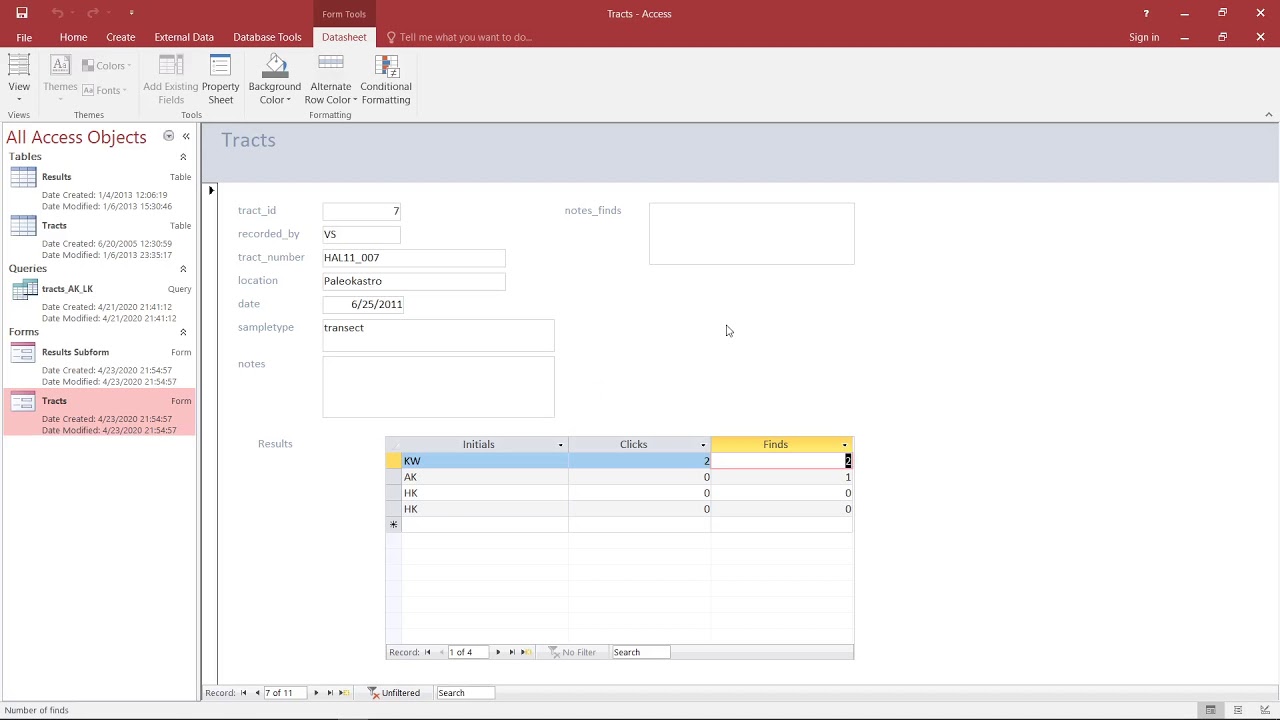Click the sampletype field transect
1280x720 pixels.
(438, 335)
